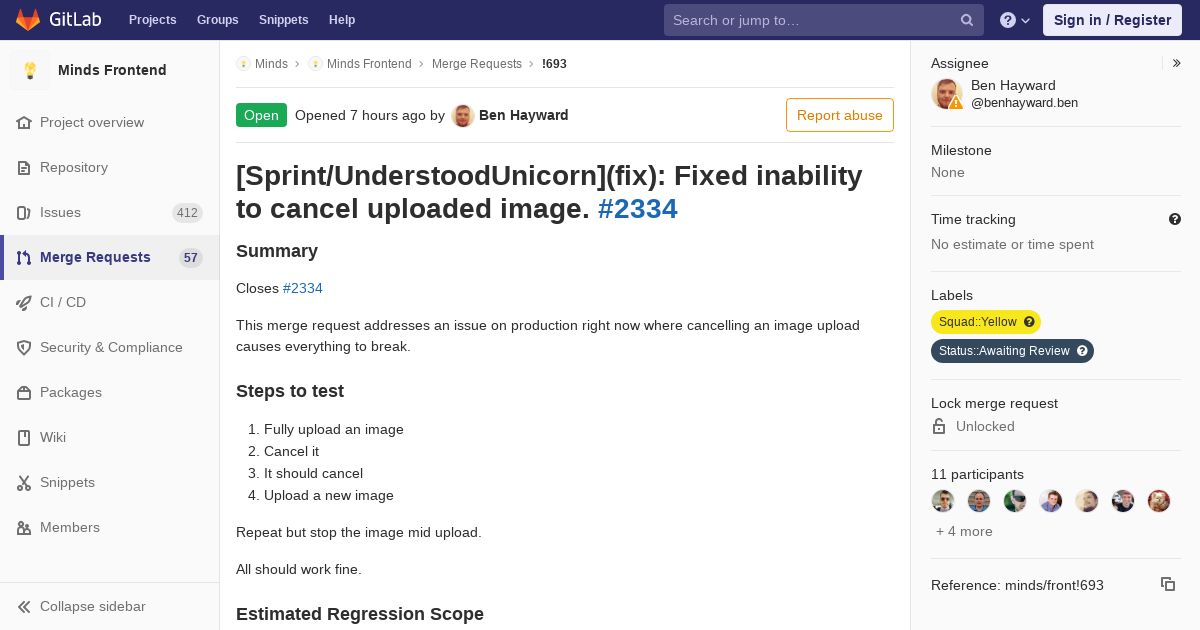Click the Report abuse button
Image resolution: width=1200 pixels, height=630 pixels.
[840, 115]
